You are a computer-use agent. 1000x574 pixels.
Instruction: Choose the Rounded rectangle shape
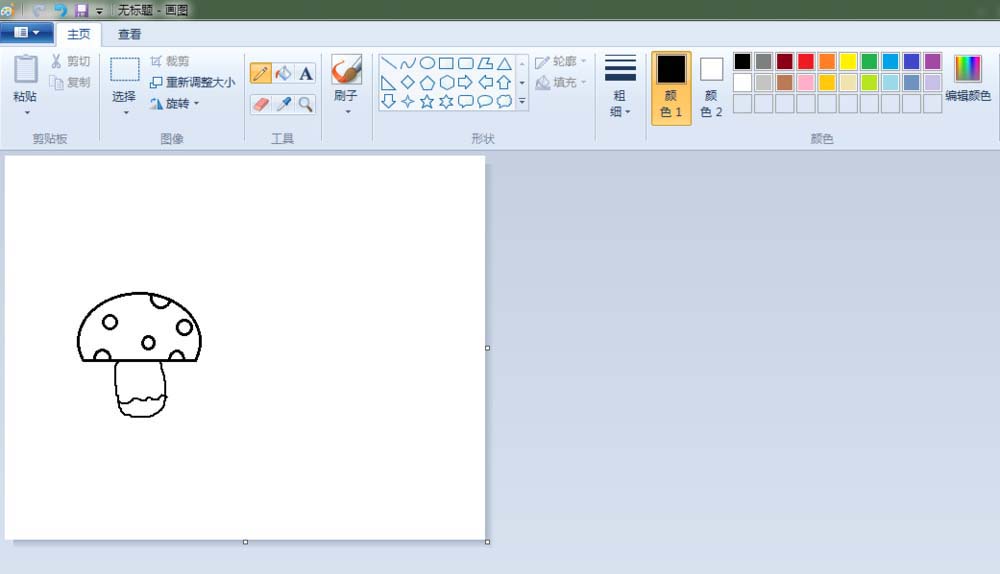point(466,63)
